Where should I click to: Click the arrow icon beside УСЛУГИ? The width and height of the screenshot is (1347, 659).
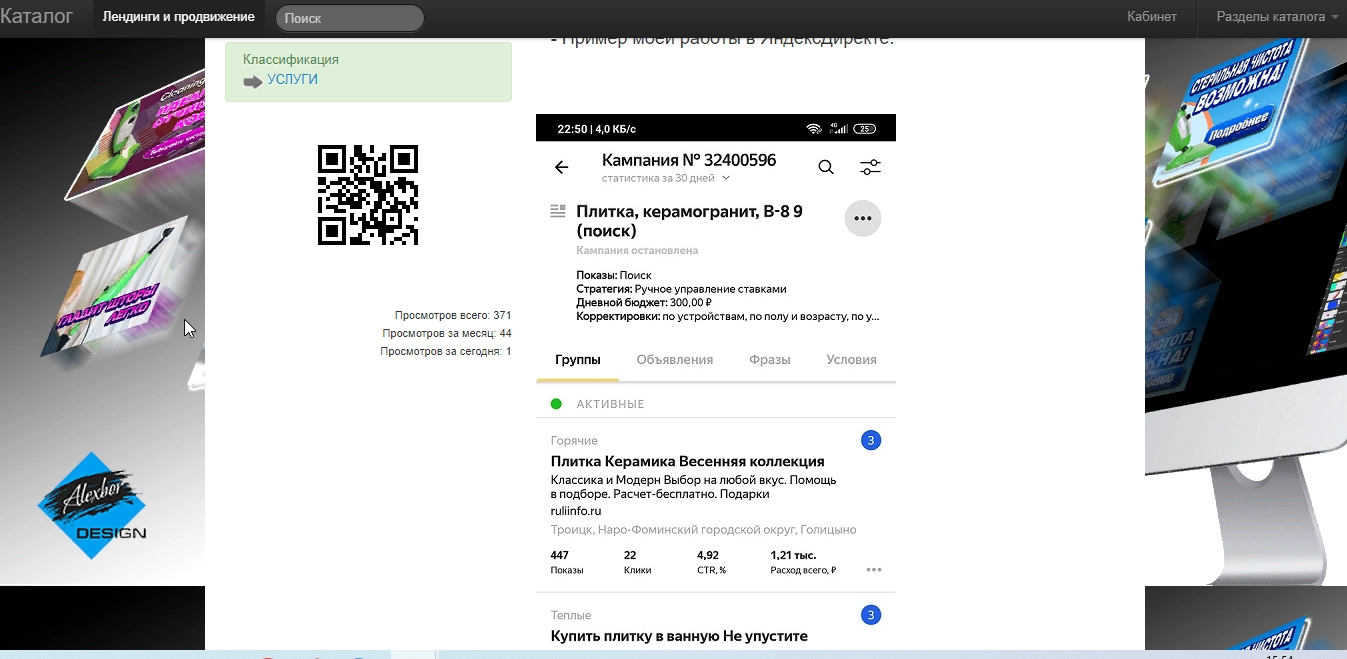(253, 81)
